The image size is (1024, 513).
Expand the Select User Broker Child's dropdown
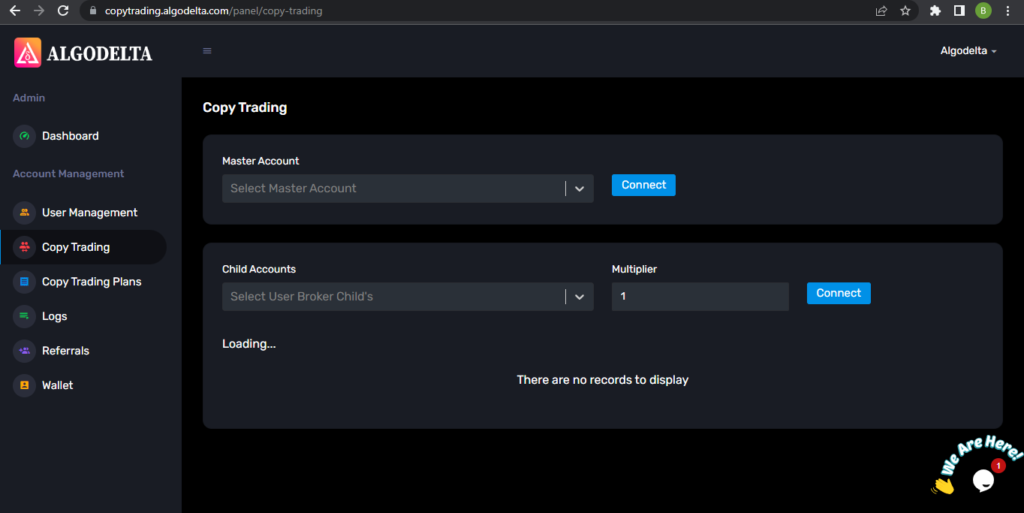408,297
